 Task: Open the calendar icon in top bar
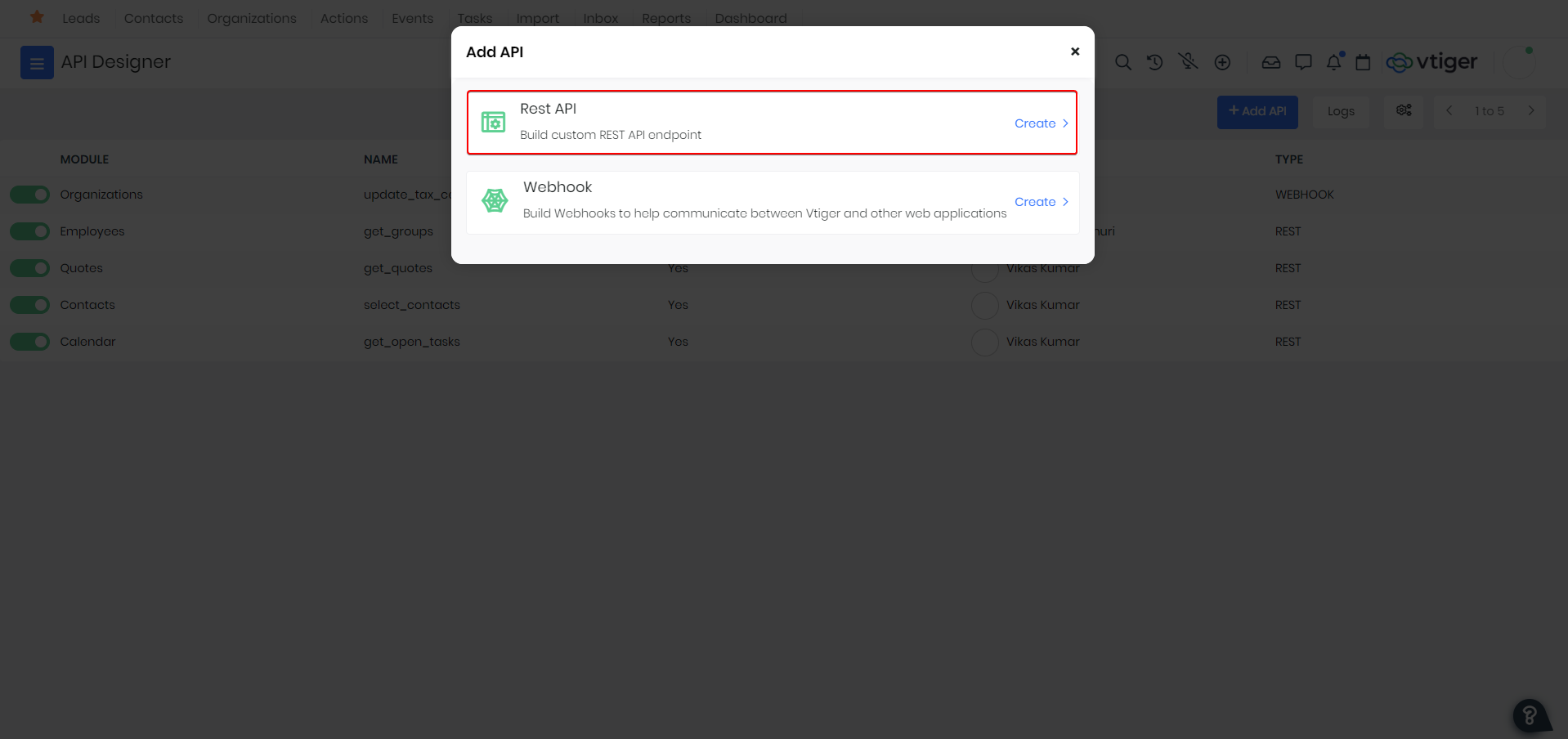point(1362,61)
